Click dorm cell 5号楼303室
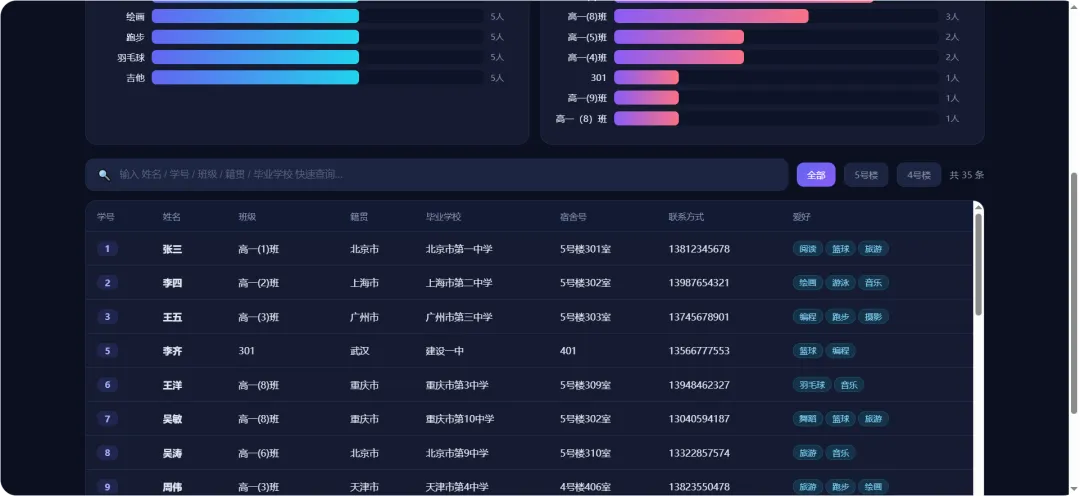1080x496 pixels. click(585, 318)
